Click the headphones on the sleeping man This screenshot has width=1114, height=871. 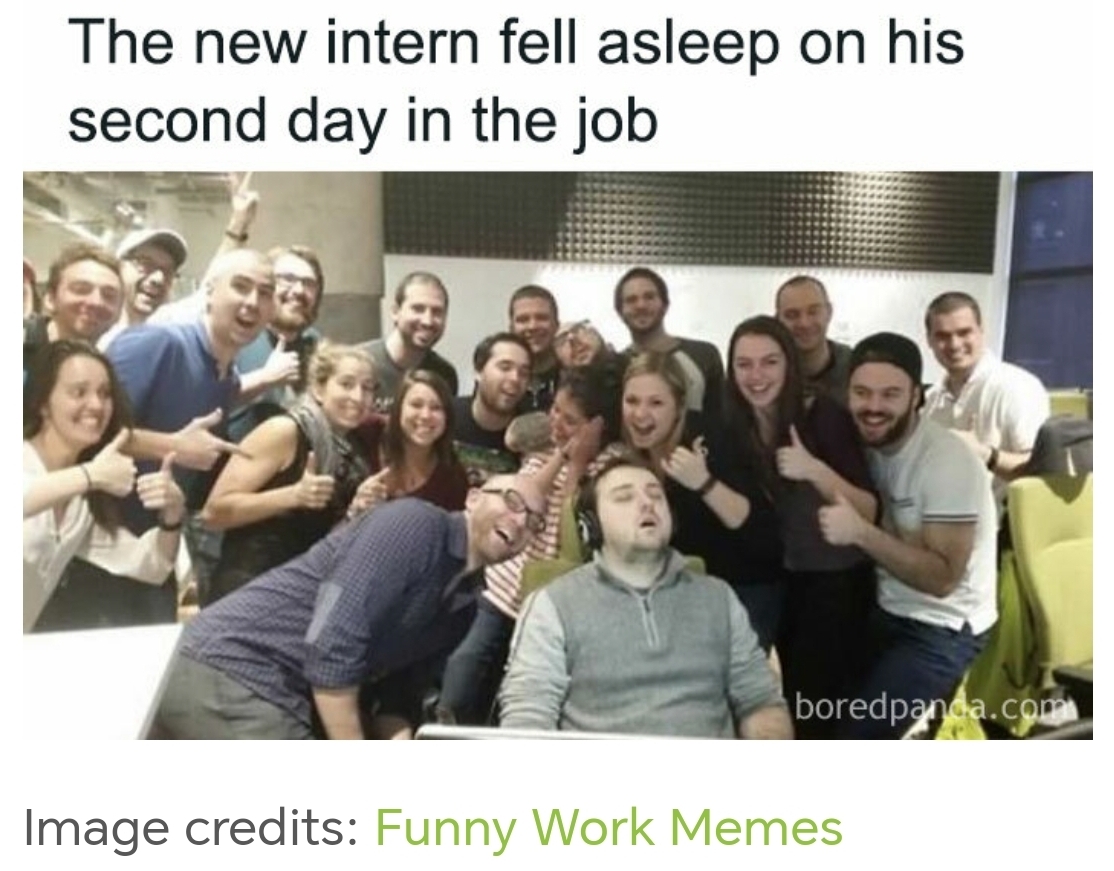587,519
